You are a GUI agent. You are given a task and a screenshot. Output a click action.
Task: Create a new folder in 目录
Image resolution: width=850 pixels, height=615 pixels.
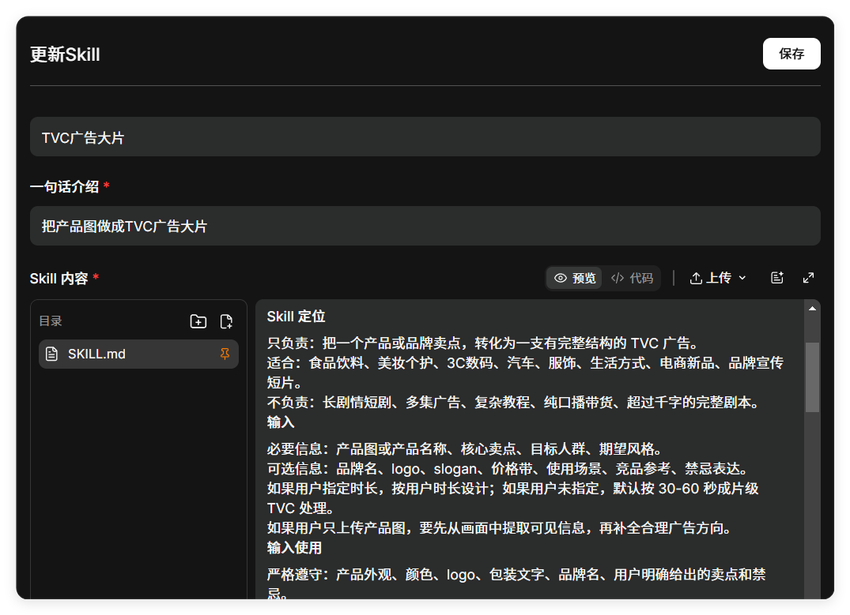(x=198, y=321)
